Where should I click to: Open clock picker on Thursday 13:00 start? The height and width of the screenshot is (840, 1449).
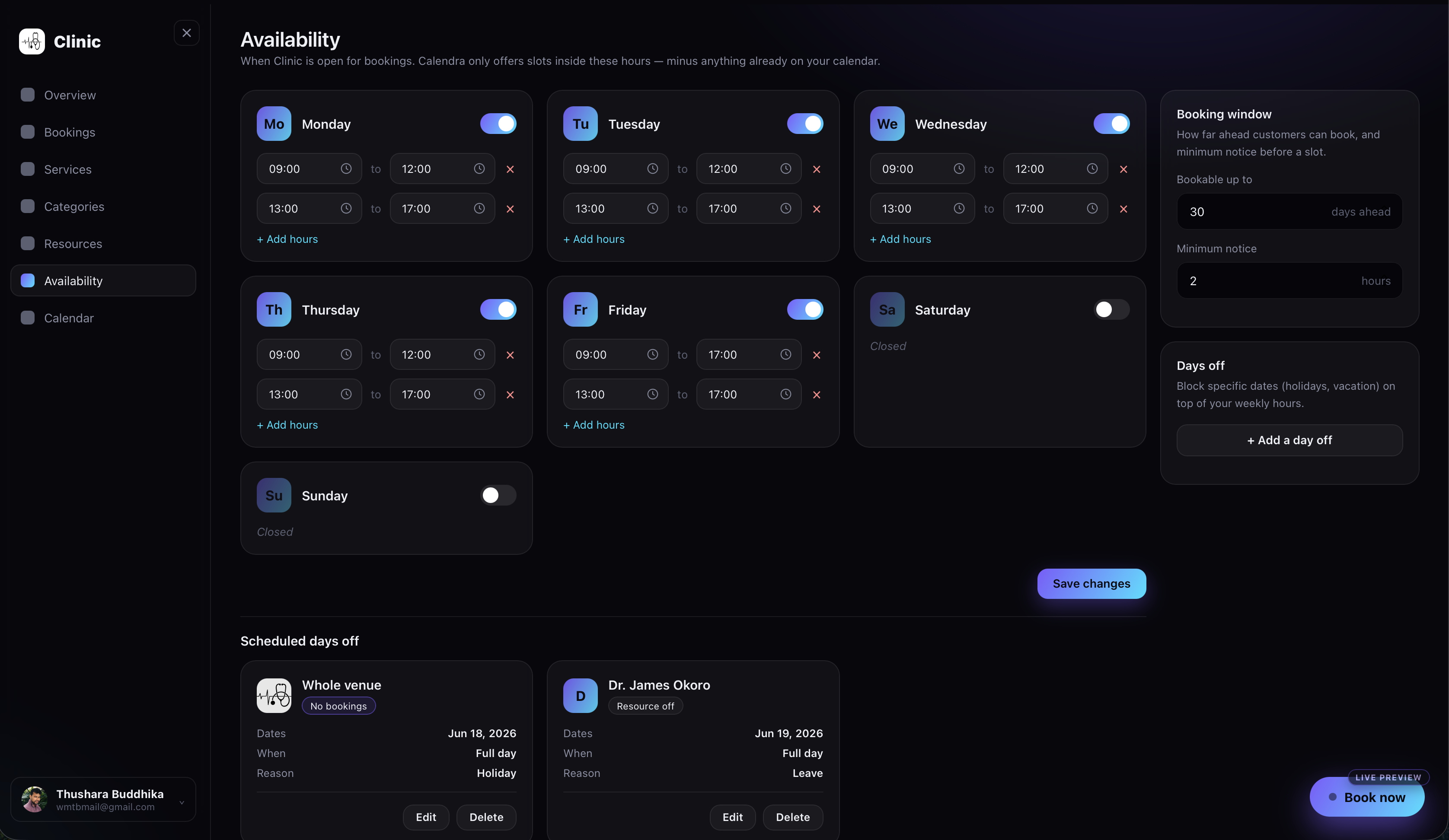point(346,394)
